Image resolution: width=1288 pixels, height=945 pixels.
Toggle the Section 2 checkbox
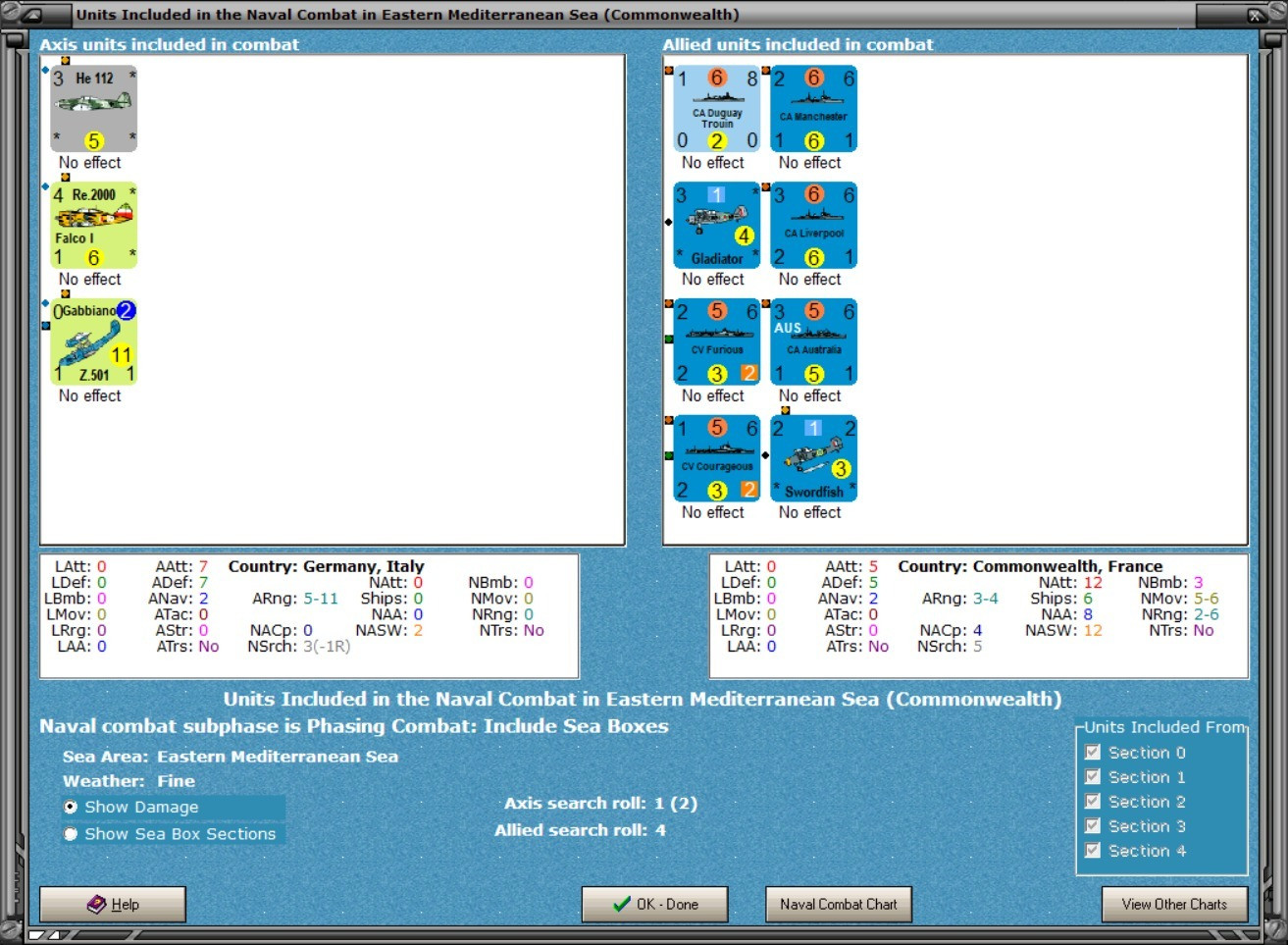coord(1093,802)
